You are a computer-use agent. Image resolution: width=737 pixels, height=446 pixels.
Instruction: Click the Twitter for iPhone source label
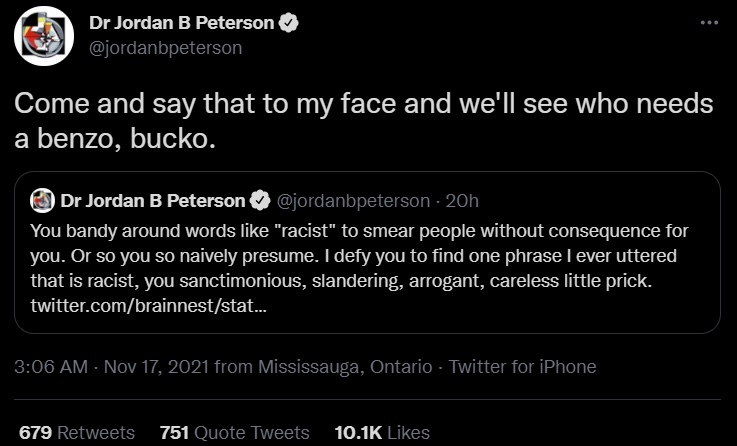522,367
